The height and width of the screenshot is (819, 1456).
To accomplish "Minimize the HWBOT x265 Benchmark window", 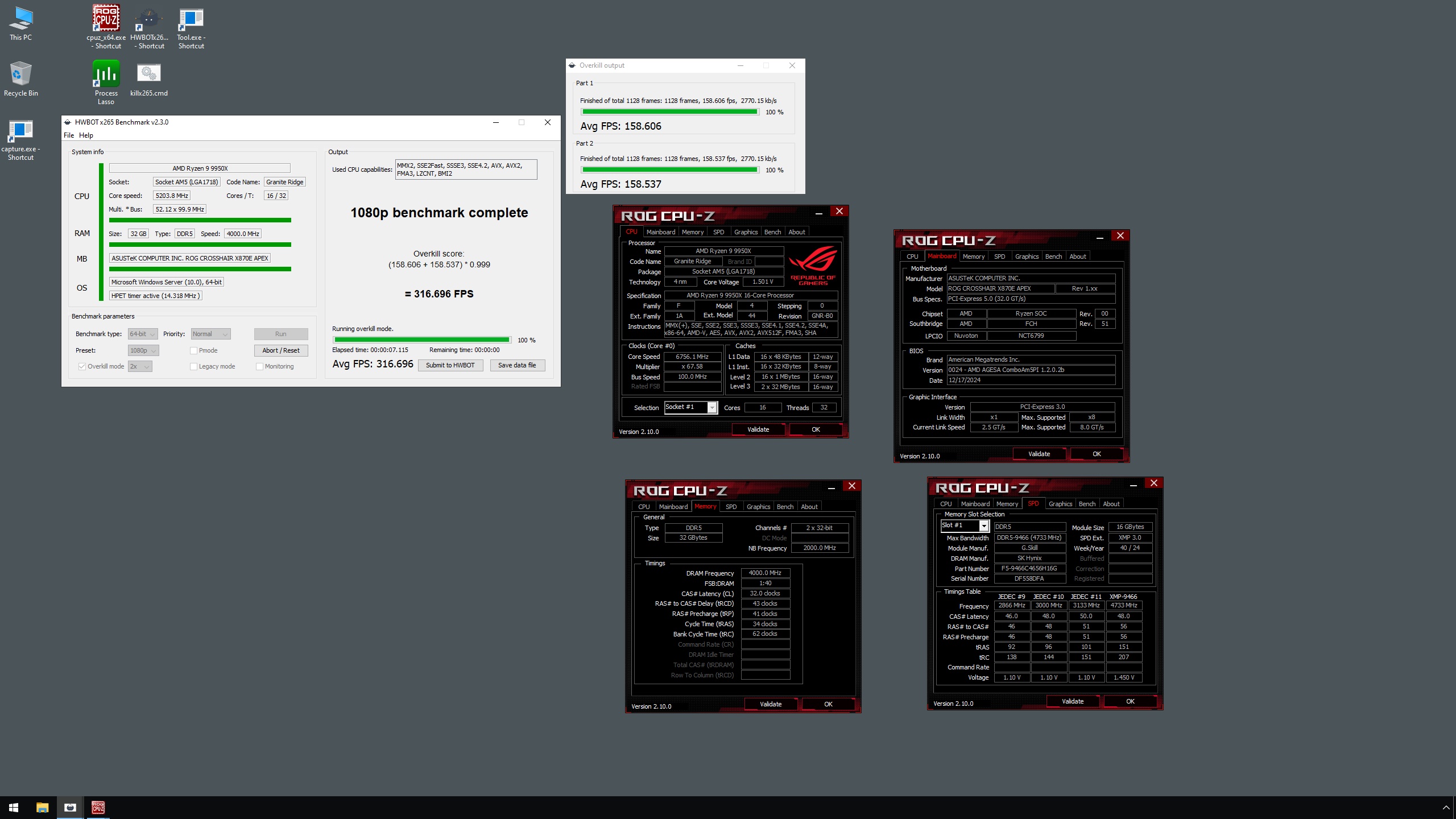I will click(496, 122).
